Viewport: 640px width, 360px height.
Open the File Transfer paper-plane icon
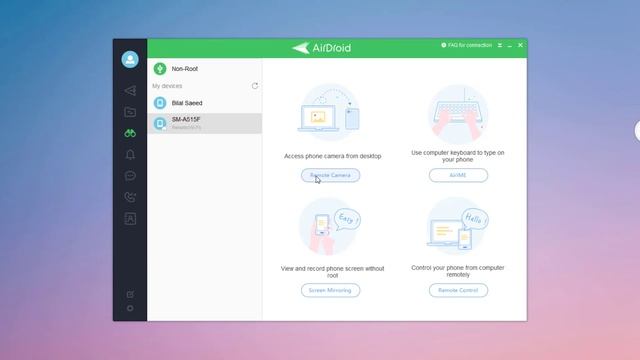[130, 90]
